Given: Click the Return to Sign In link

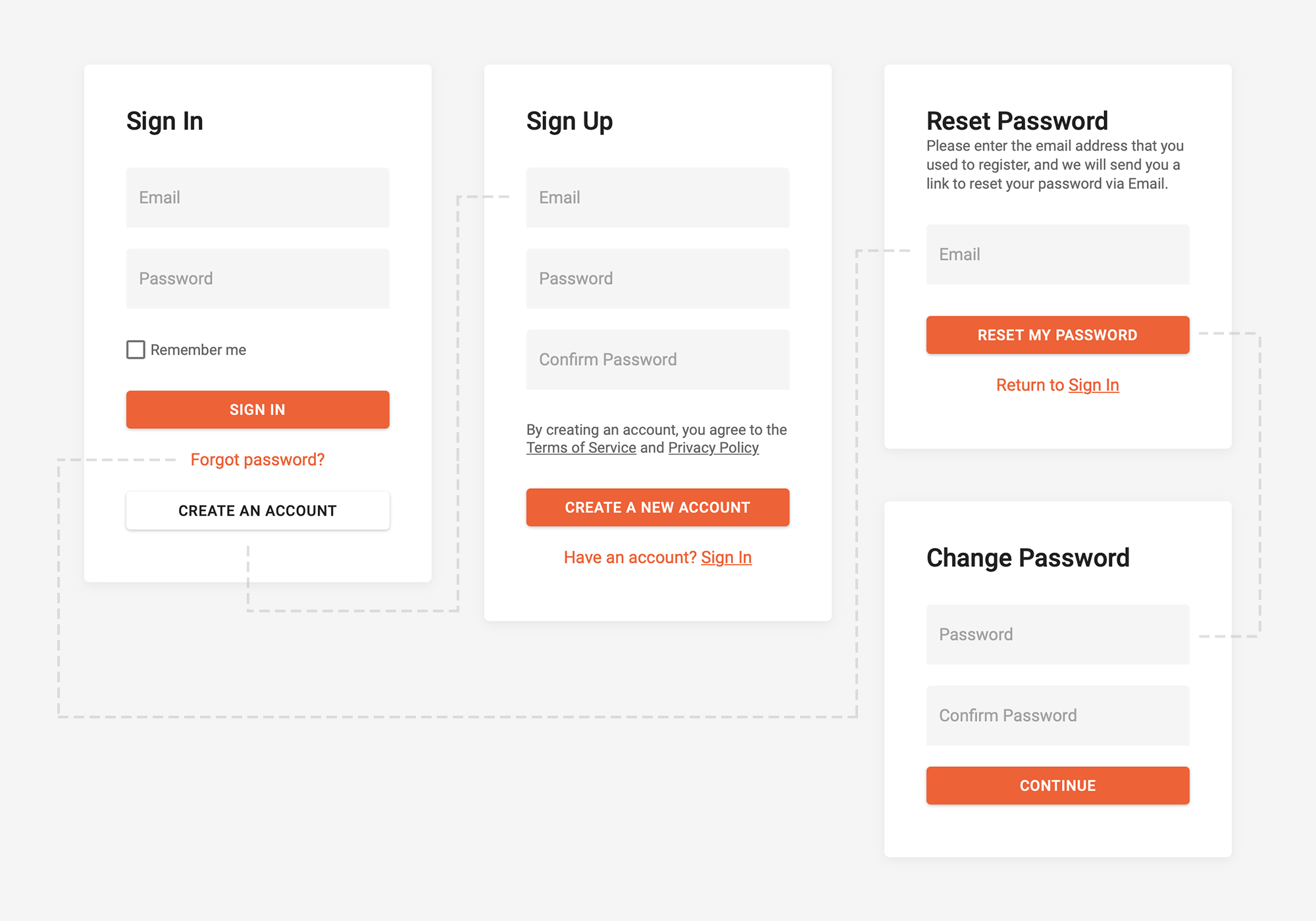Looking at the screenshot, I should (x=1056, y=384).
